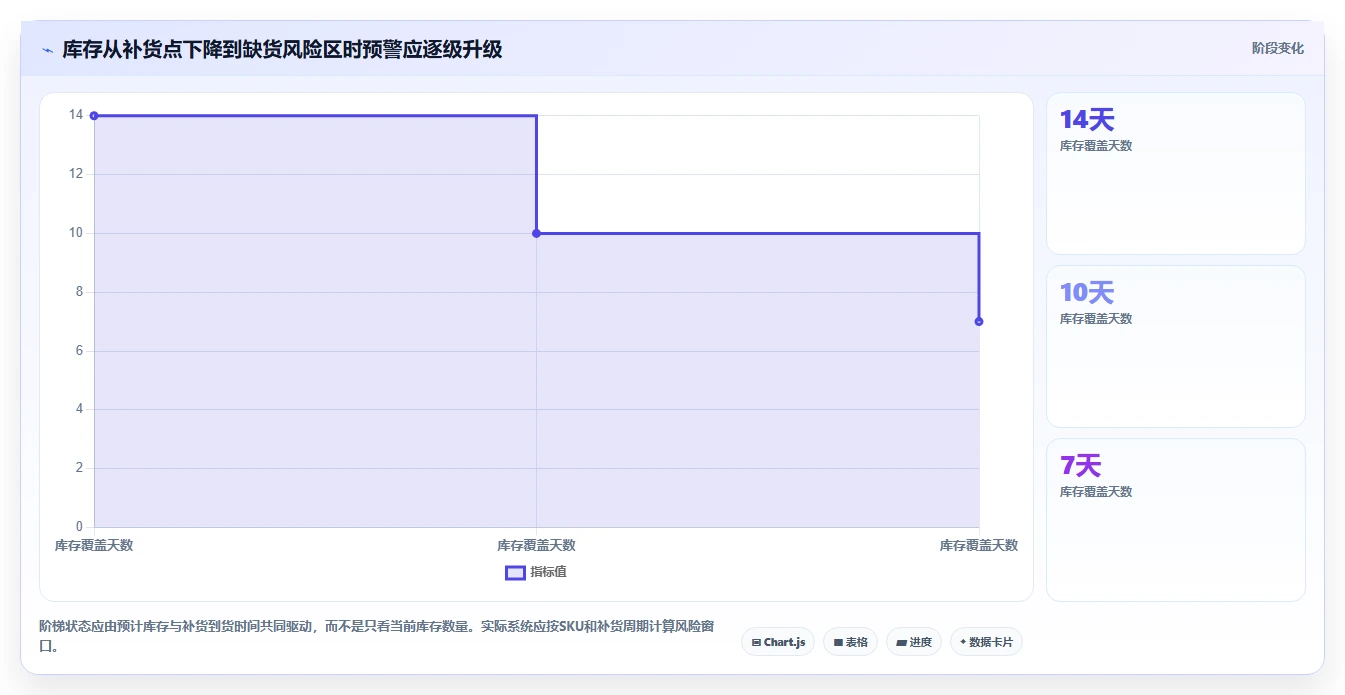Select the 进度 tag chip
Screen dimensions: 1345x695
coord(914,642)
